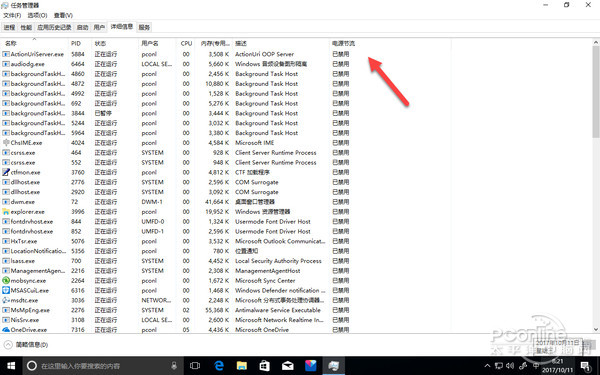Sort by the 描述 column header
Viewport: 600px width, 375px height.
[280, 43]
